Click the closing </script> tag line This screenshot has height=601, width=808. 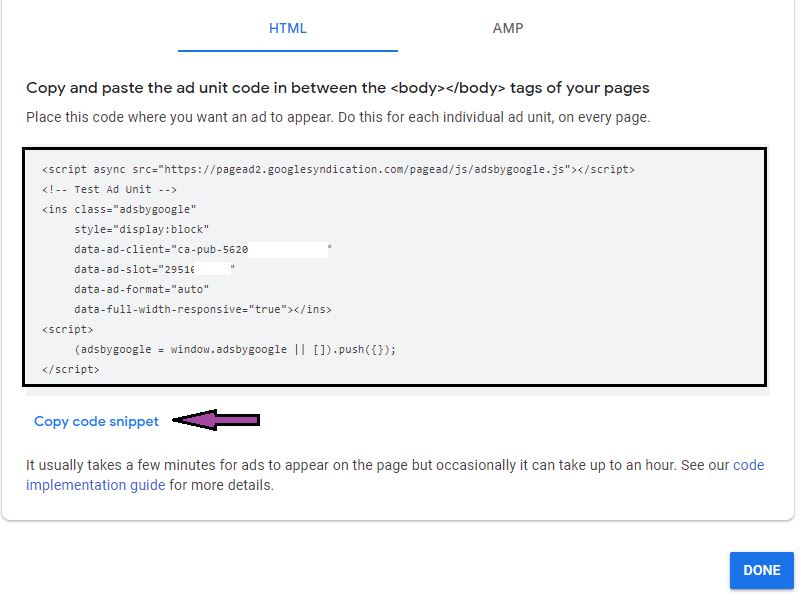point(71,370)
